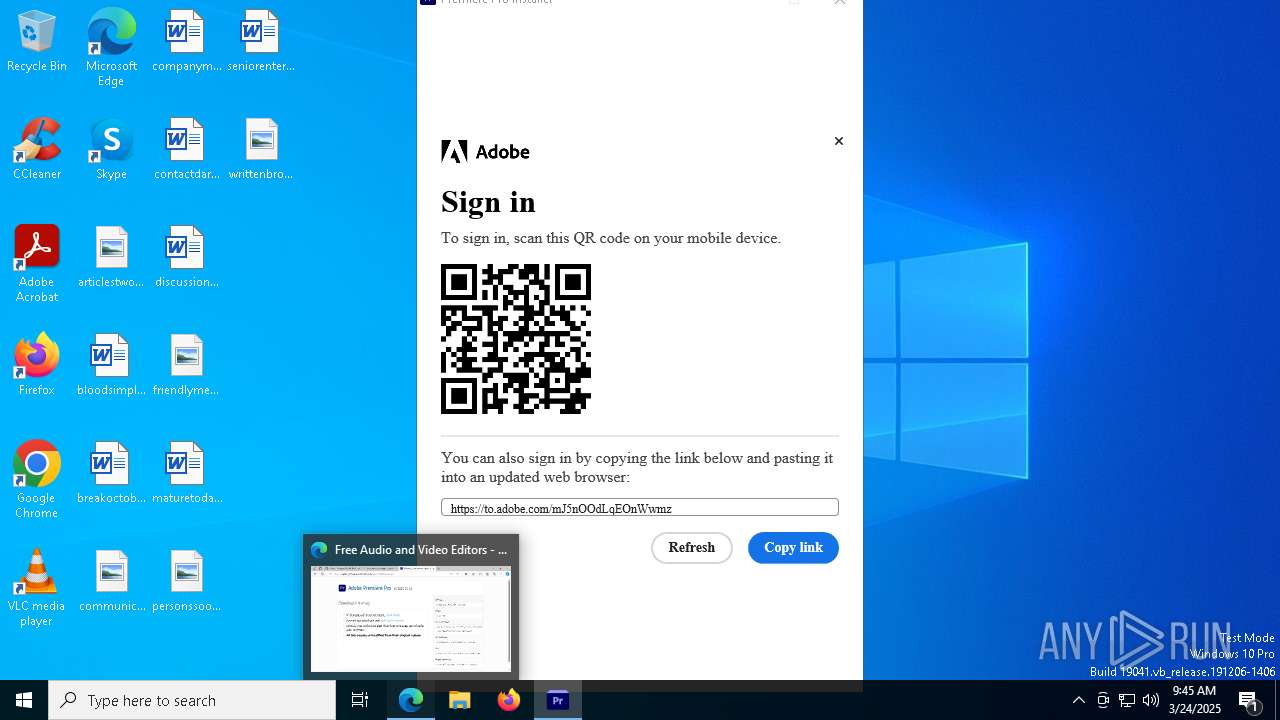The height and width of the screenshot is (720, 1280).
Task: Open Skype desktop shortcut
Action: [111, 149]
